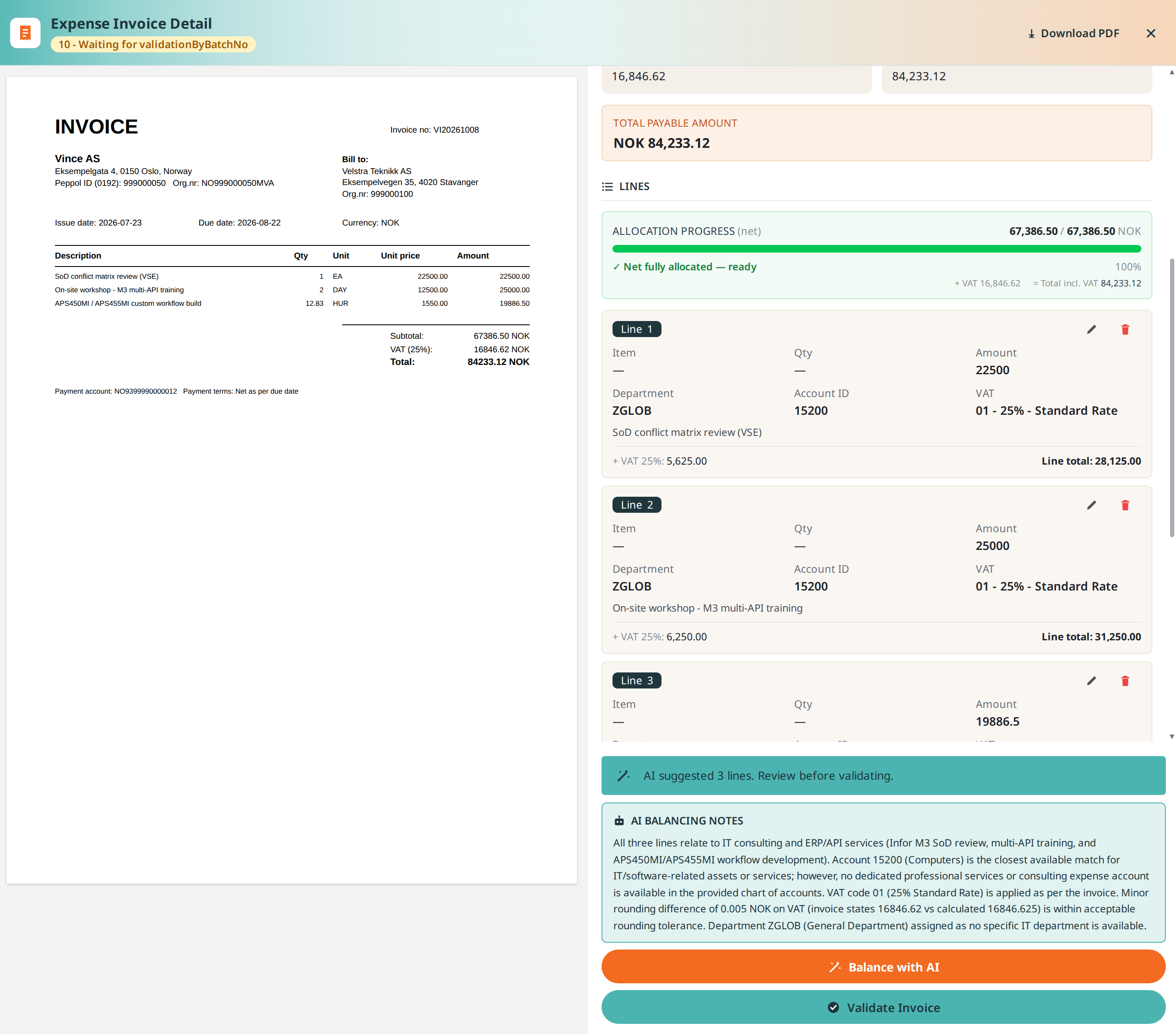Select the 'Line 1' label badge

(x=637, y=329)
